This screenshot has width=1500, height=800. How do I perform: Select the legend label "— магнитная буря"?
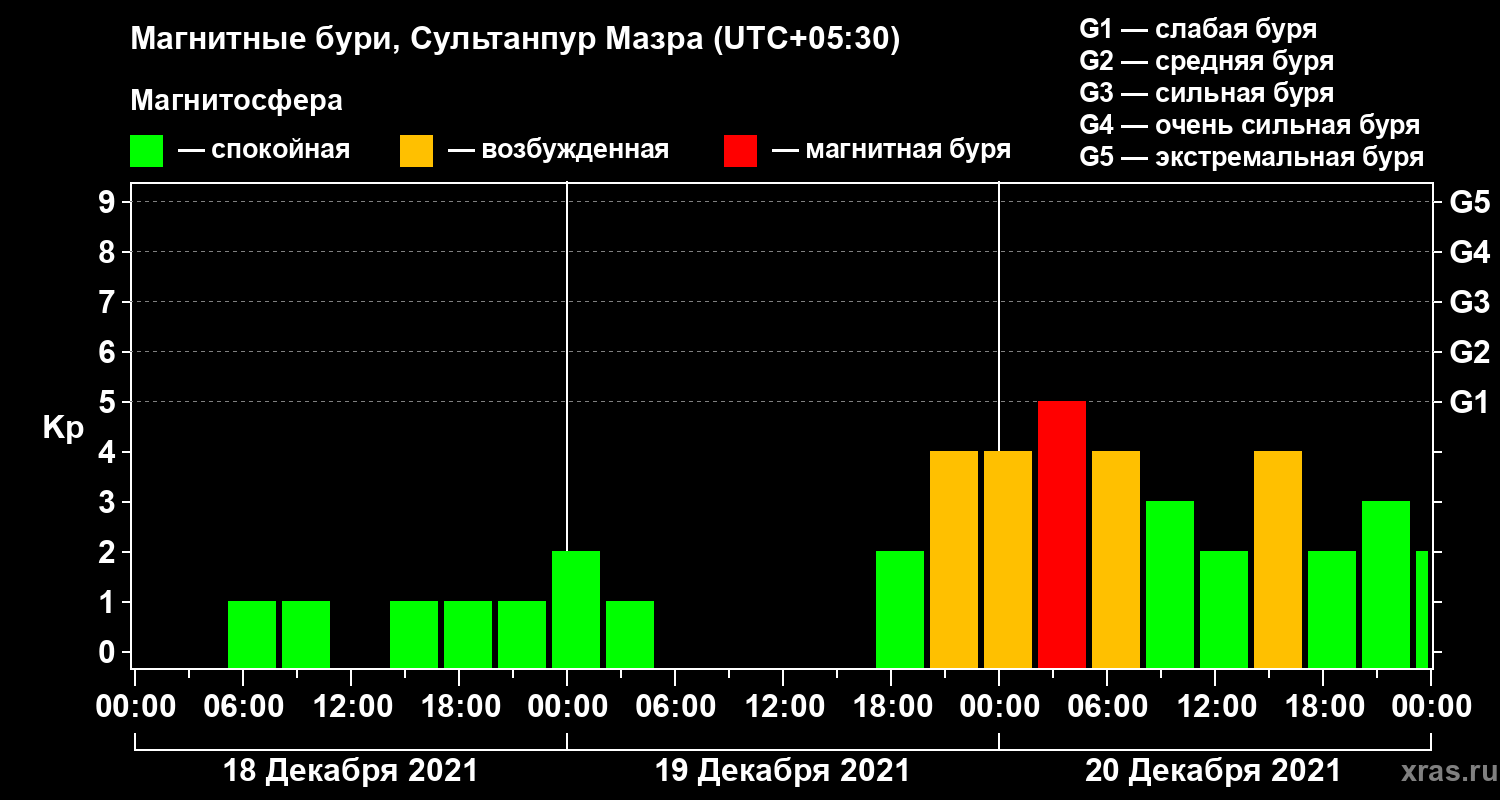tap(892, 150)
